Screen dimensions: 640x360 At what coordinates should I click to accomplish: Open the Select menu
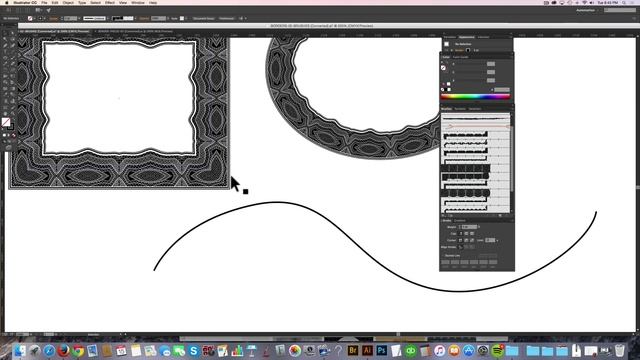pos(95,2)
